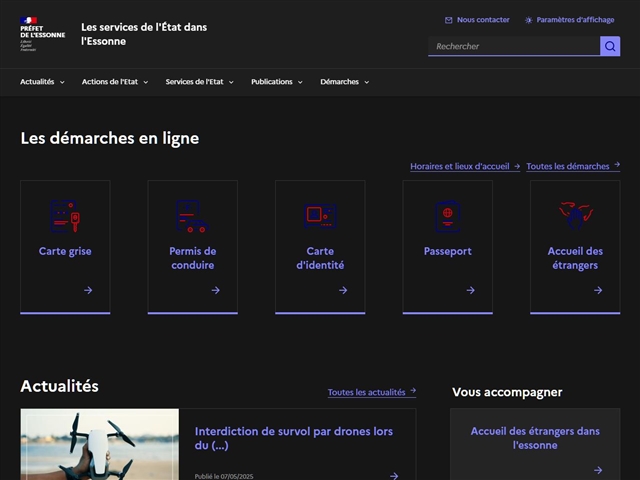Open the Nous contacter link

coord(477,20)
